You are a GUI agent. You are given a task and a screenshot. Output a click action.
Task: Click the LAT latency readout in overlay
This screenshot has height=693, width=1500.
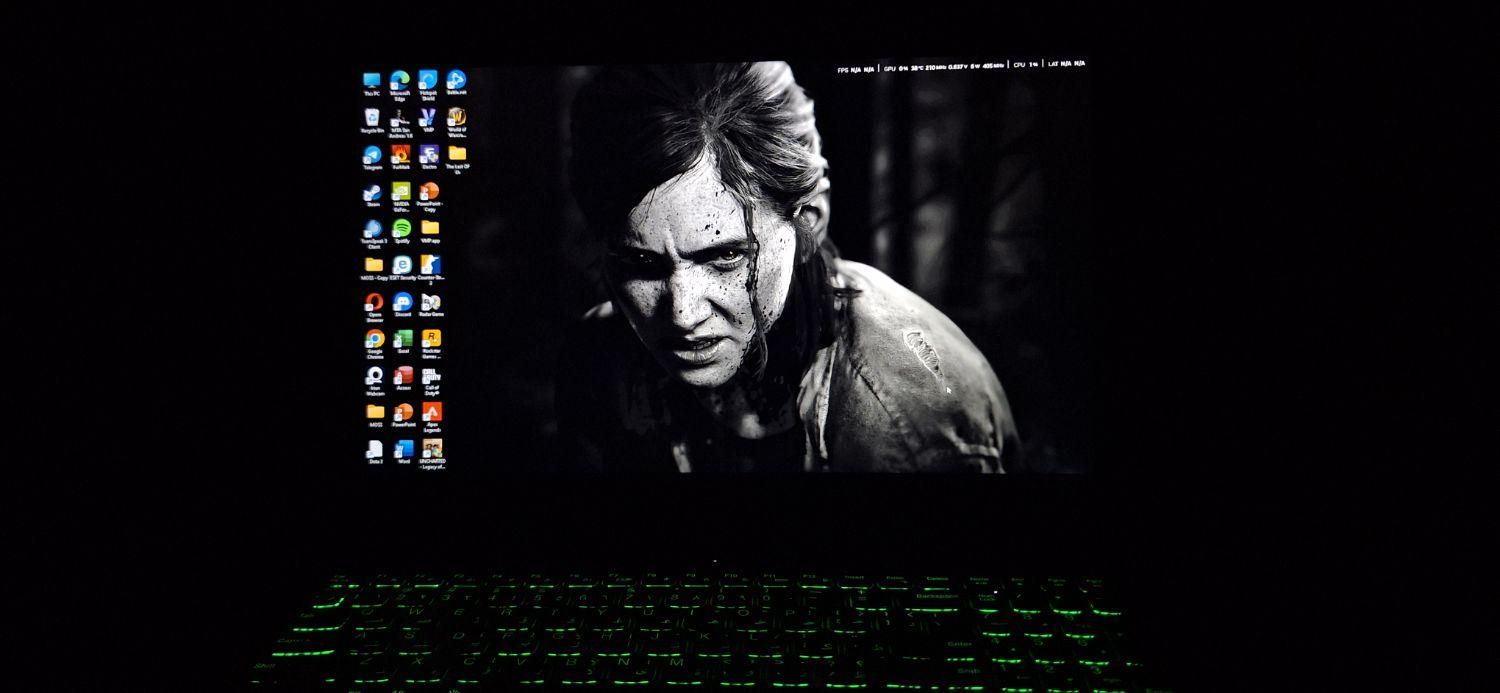pyautogui.click(x=1066, y=64)
